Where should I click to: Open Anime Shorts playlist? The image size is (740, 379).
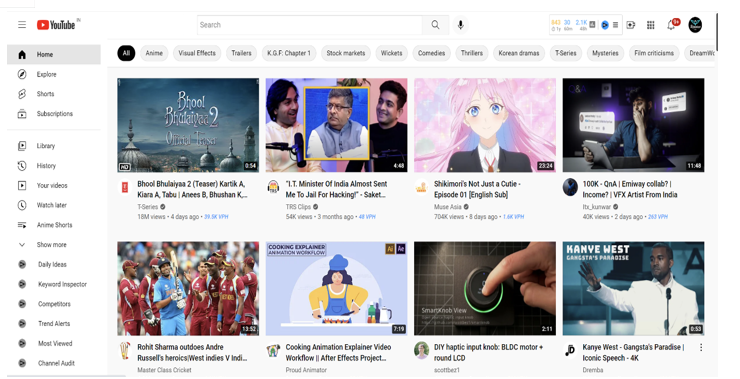click(54, 225)
